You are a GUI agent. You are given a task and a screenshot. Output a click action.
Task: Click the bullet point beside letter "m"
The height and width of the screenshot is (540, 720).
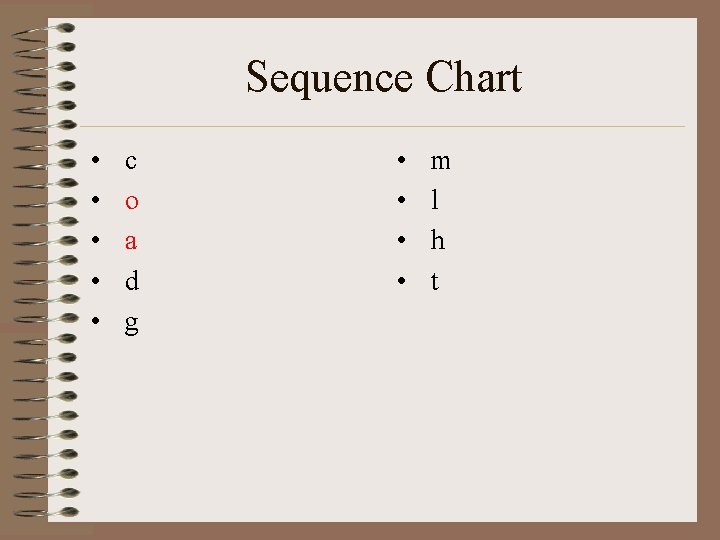pyautogui.click(x=399, y=162)
